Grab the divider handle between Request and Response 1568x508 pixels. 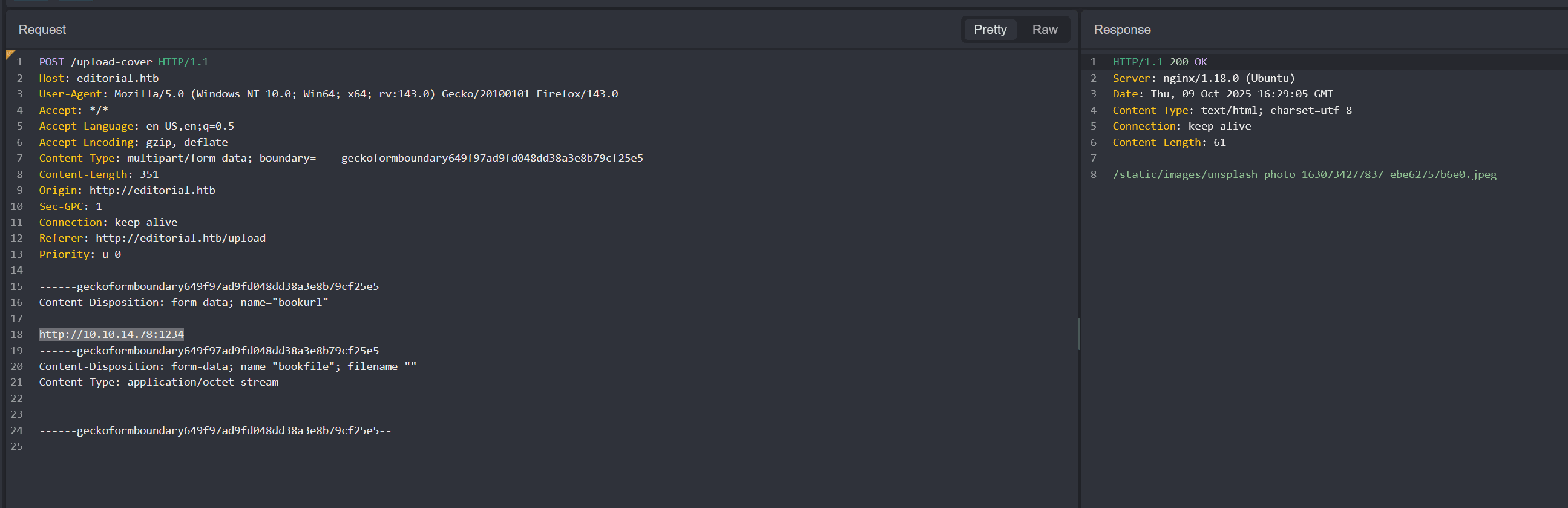(x=1079, y=334)
